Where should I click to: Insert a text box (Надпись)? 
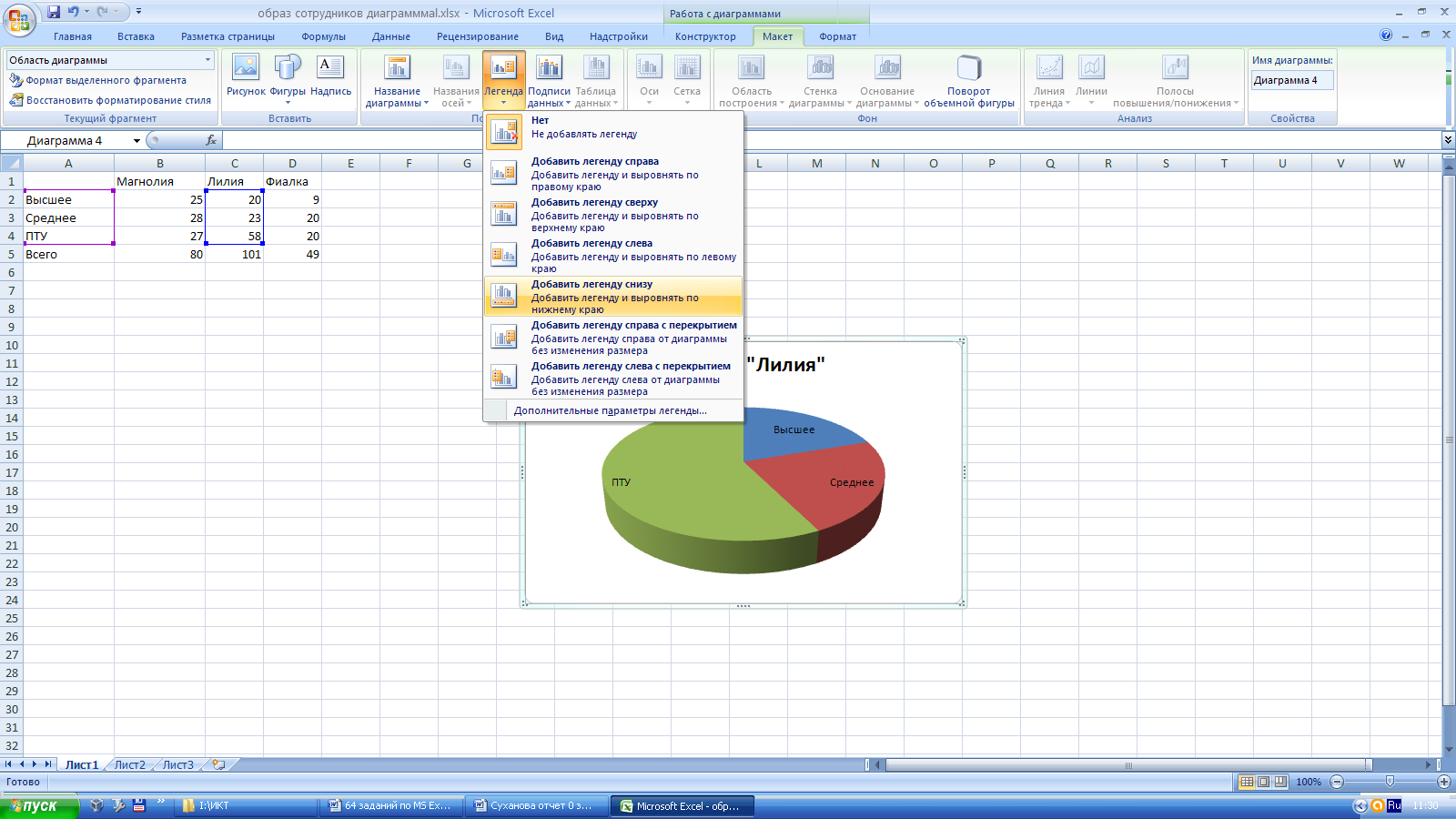coord(330,76)
